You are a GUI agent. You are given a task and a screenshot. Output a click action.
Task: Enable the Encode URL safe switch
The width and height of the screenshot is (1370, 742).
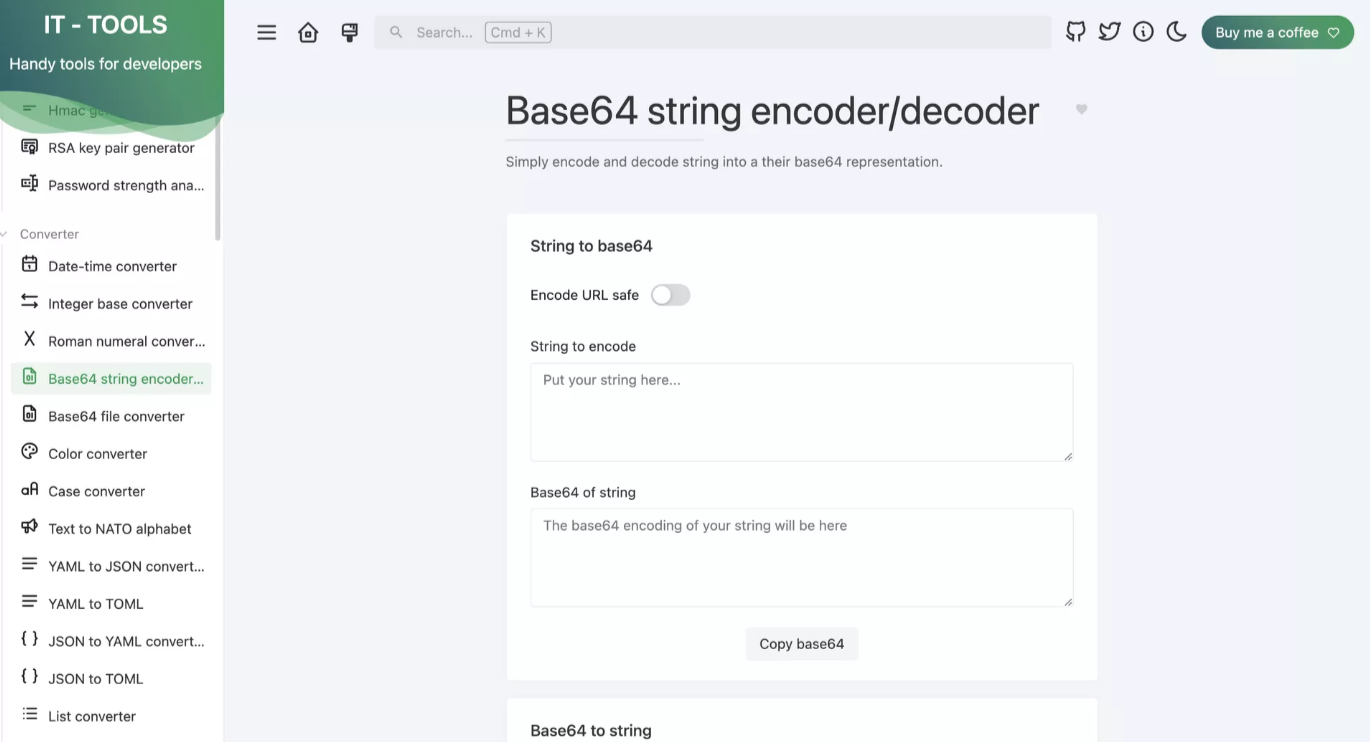(x=670, y=295)
